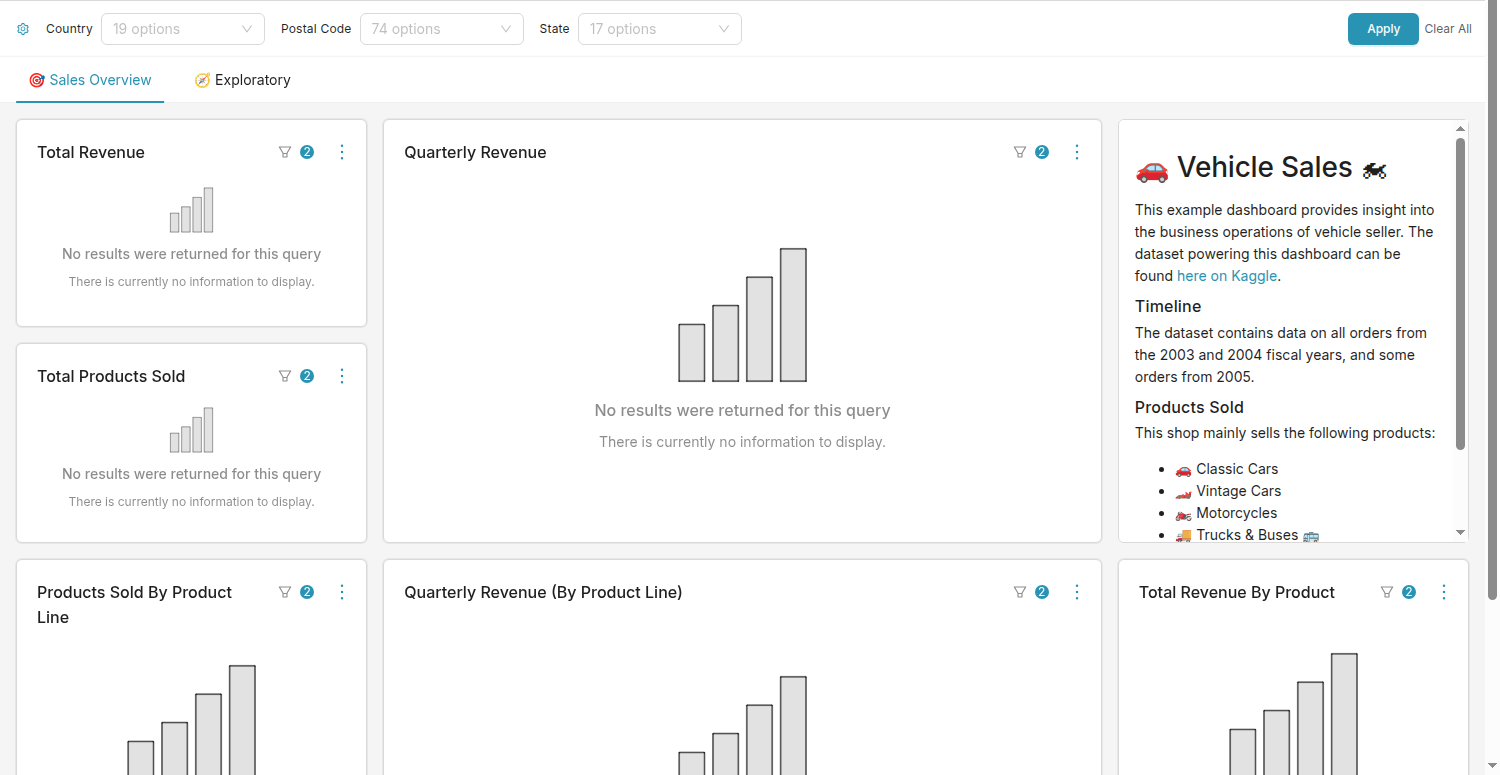Click the Products Sold subheading
Viewport: 1500px width, 775px height.
tap(1189, 407)
